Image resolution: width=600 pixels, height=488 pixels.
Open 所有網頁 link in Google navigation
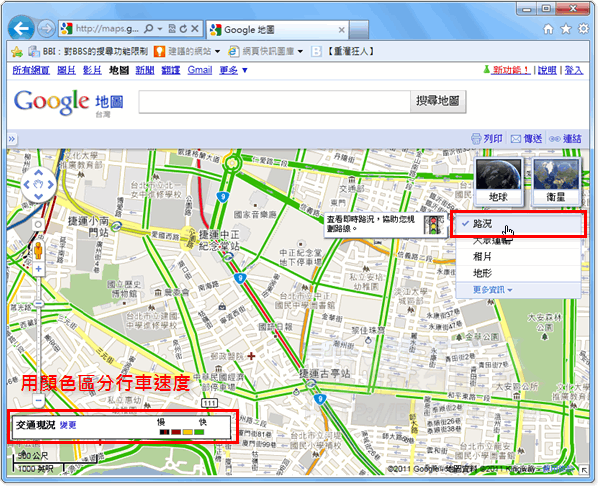(x=31, y=70)
